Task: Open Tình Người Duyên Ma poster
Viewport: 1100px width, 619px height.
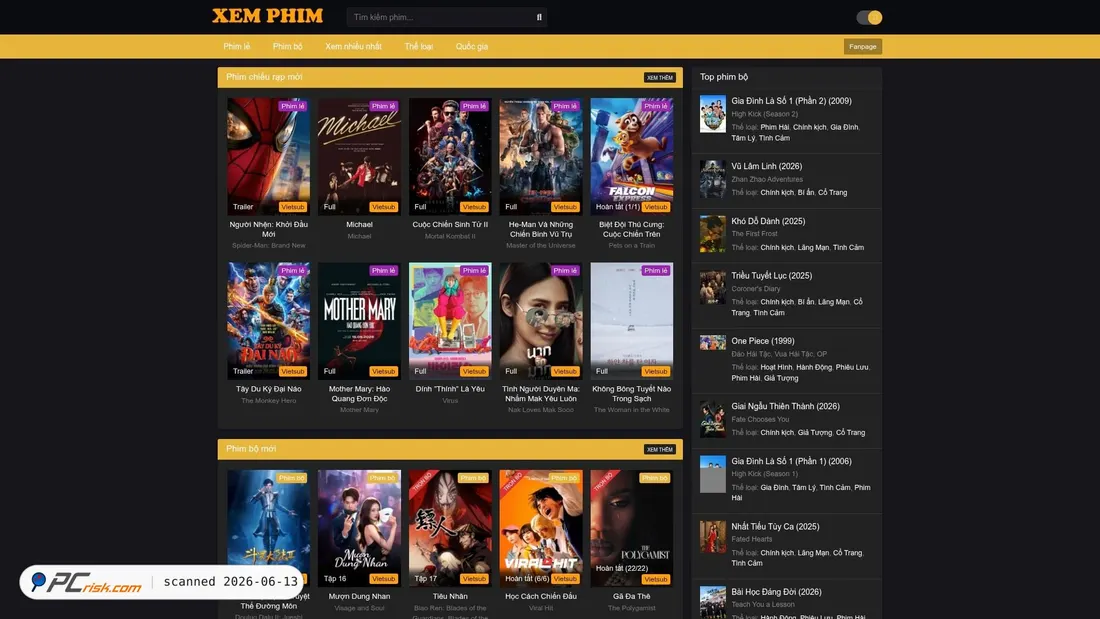Action: pos(541,321)
